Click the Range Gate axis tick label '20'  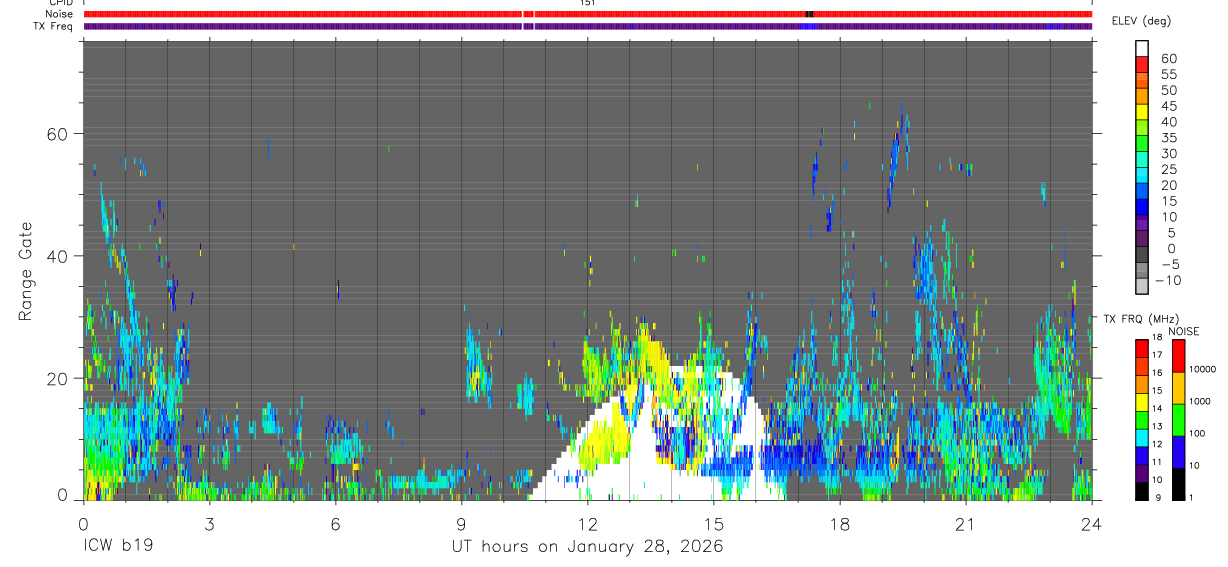[x=58, y=379]
